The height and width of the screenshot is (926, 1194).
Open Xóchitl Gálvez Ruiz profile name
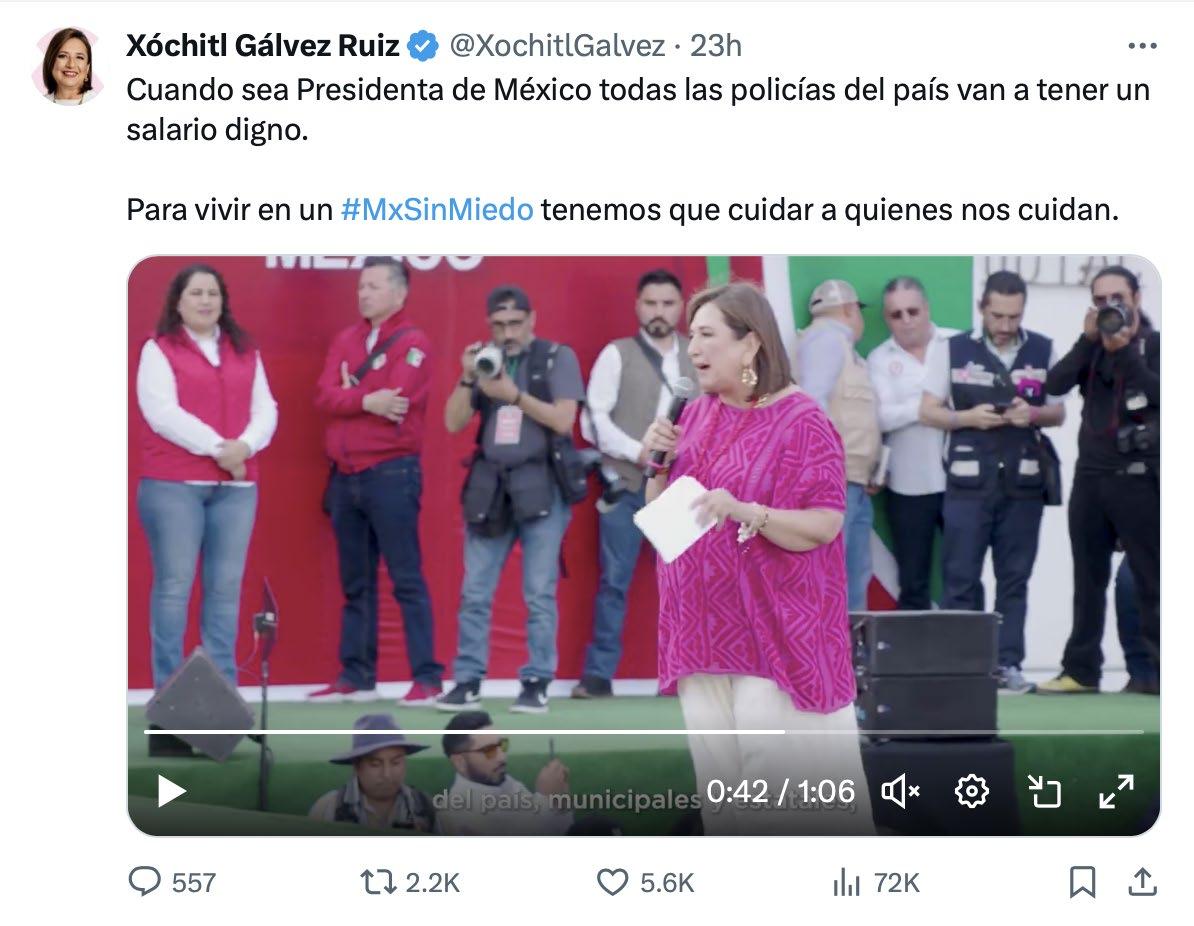pyautogui.click(x=263, y=46)
